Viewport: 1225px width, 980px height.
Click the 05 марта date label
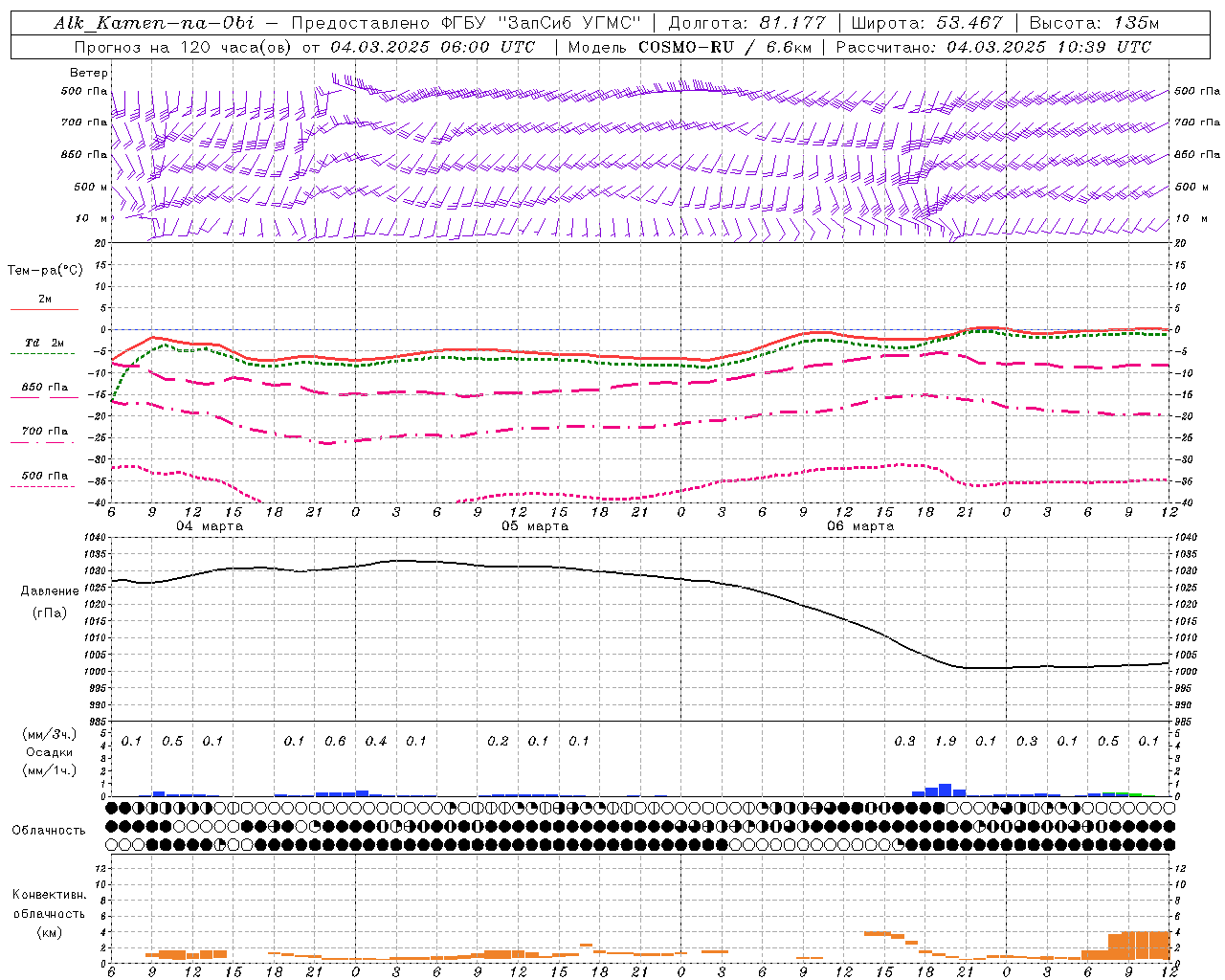(535, 525)
